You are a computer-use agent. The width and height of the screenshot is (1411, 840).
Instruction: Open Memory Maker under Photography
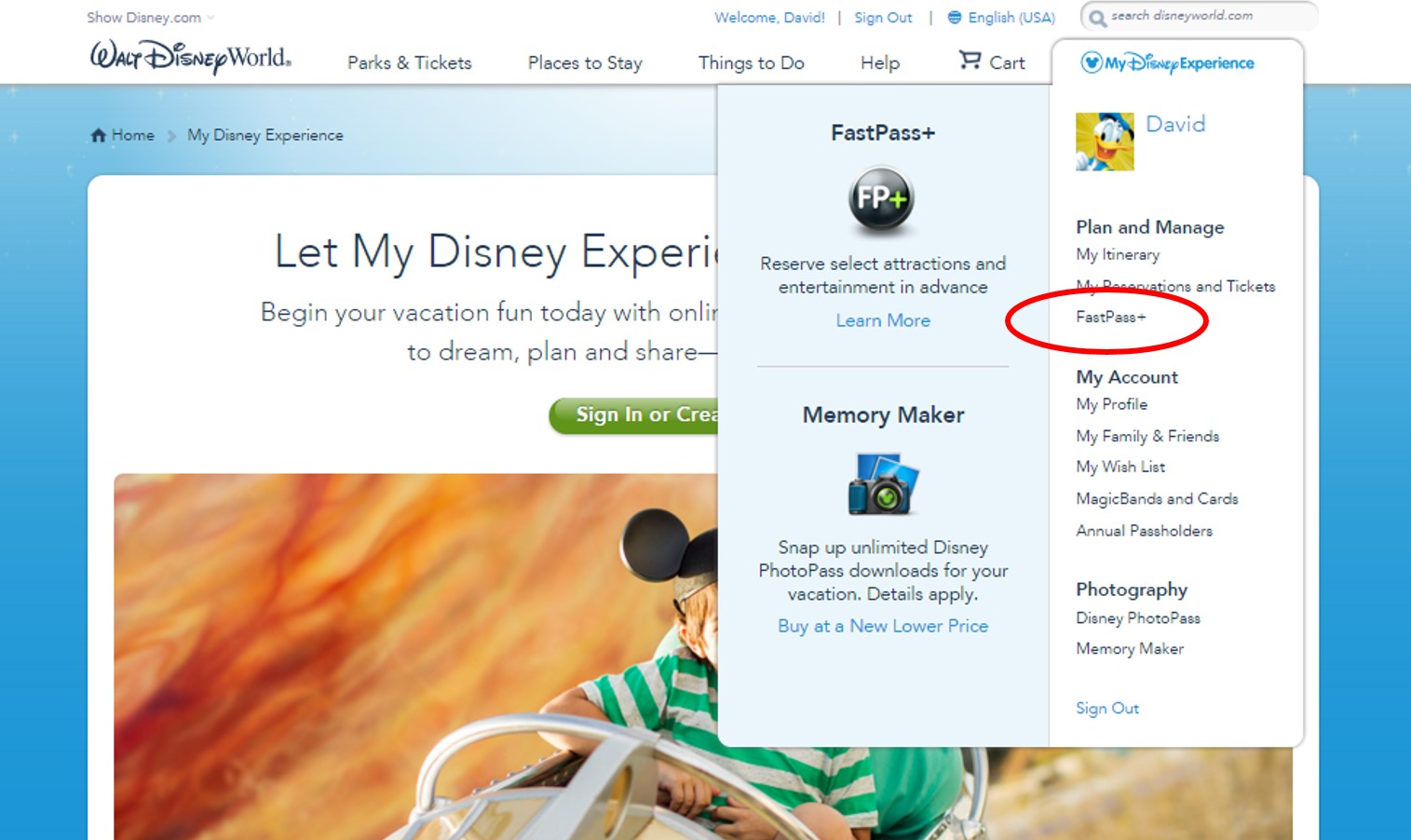point(1130,648)
